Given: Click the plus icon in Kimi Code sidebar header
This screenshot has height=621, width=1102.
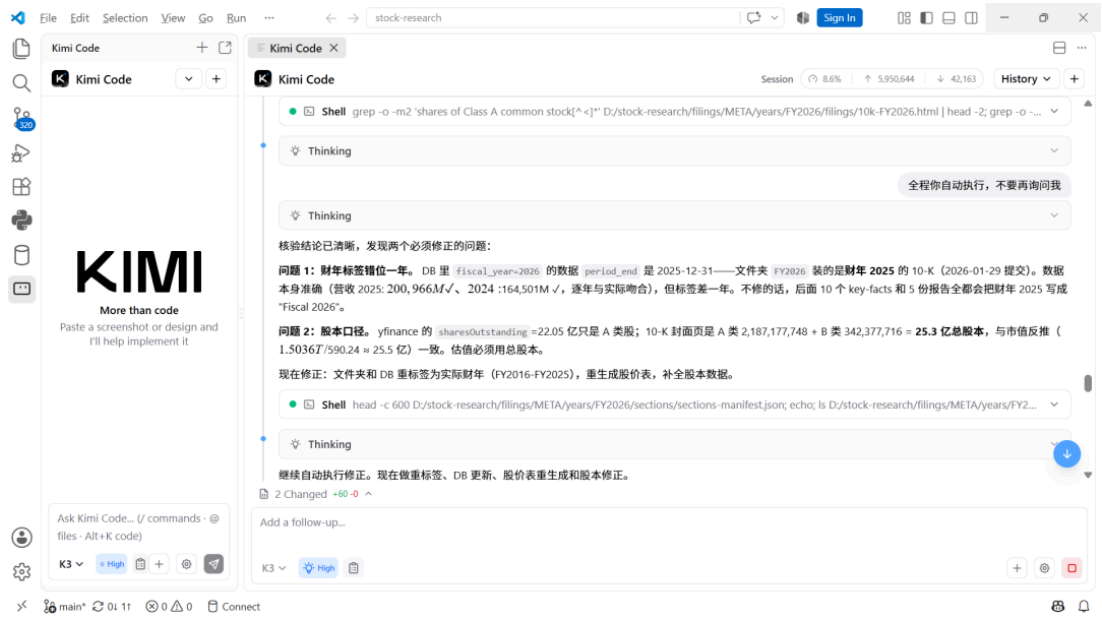Looking at the screenshot, I should point(202,48).
